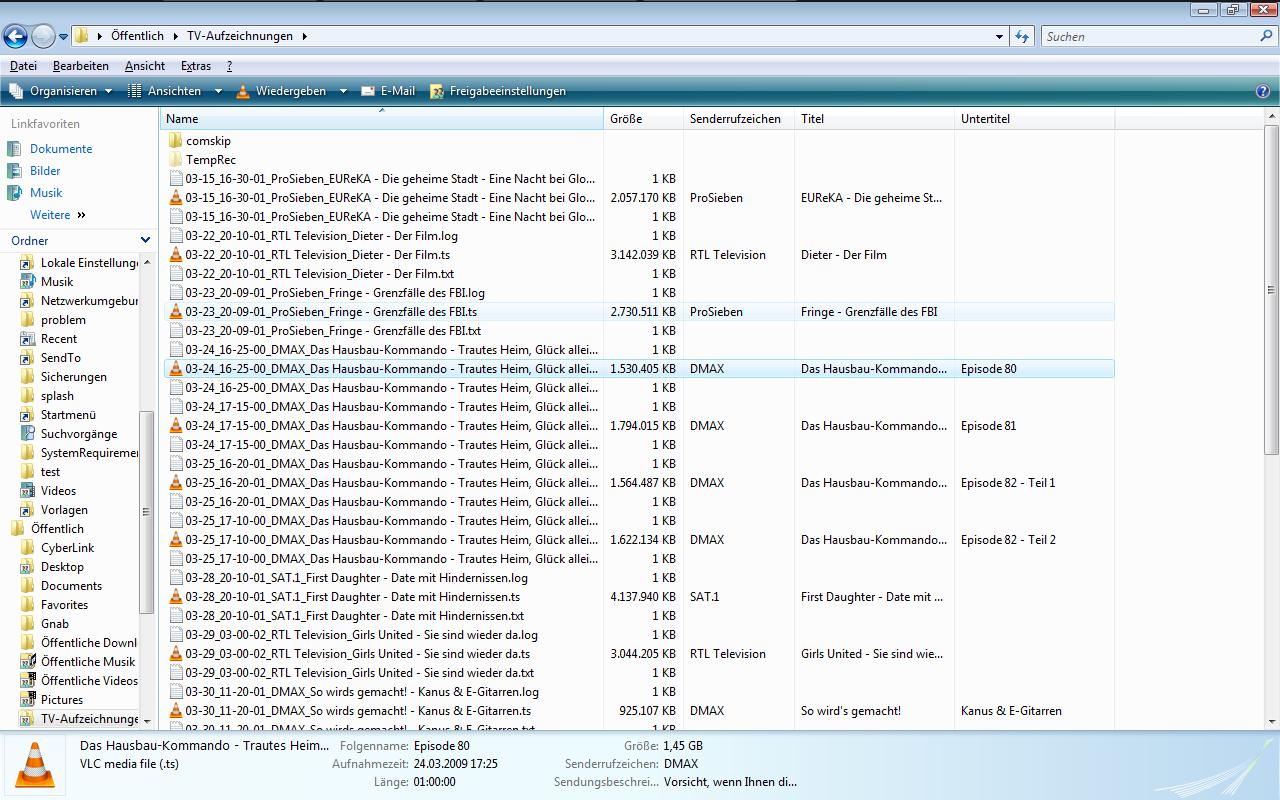The height and width of the screenshot is (800, 1280).
Task: Click in the Suchen search field
Action: coord(1150,37)
